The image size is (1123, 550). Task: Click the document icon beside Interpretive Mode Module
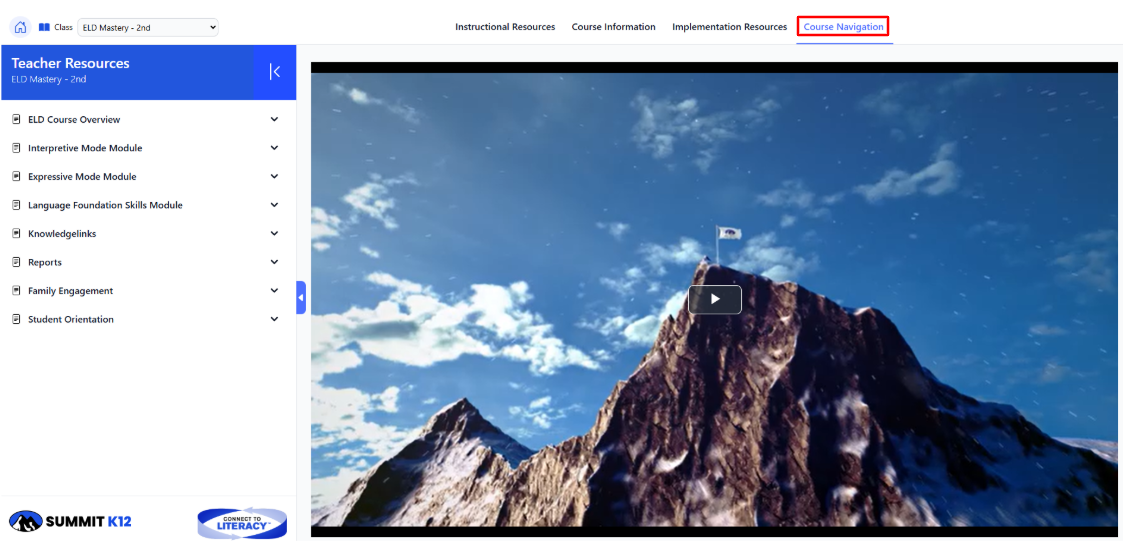(16, 148)
